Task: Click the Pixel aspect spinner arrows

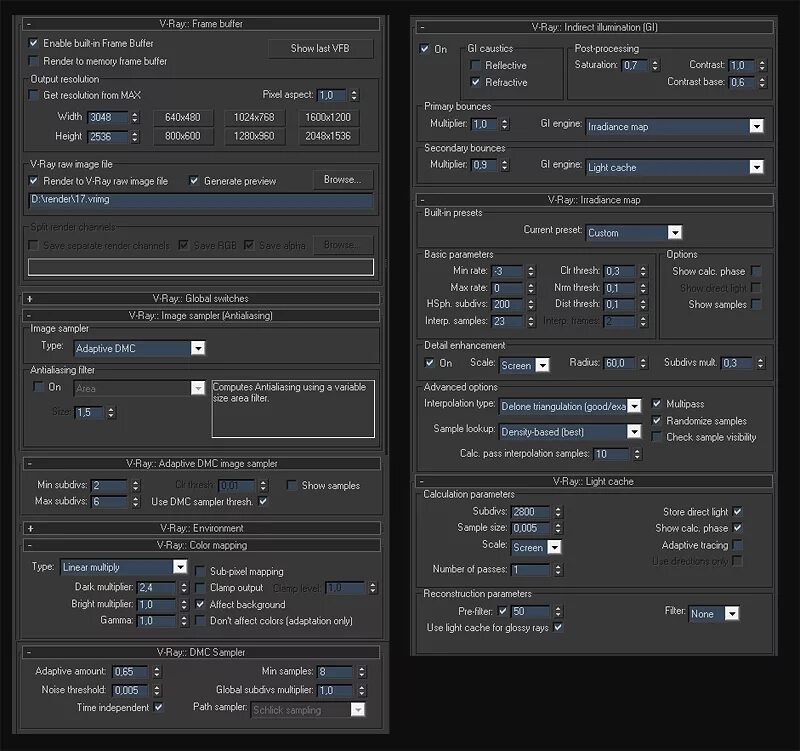Action: [x=354, y=95]
